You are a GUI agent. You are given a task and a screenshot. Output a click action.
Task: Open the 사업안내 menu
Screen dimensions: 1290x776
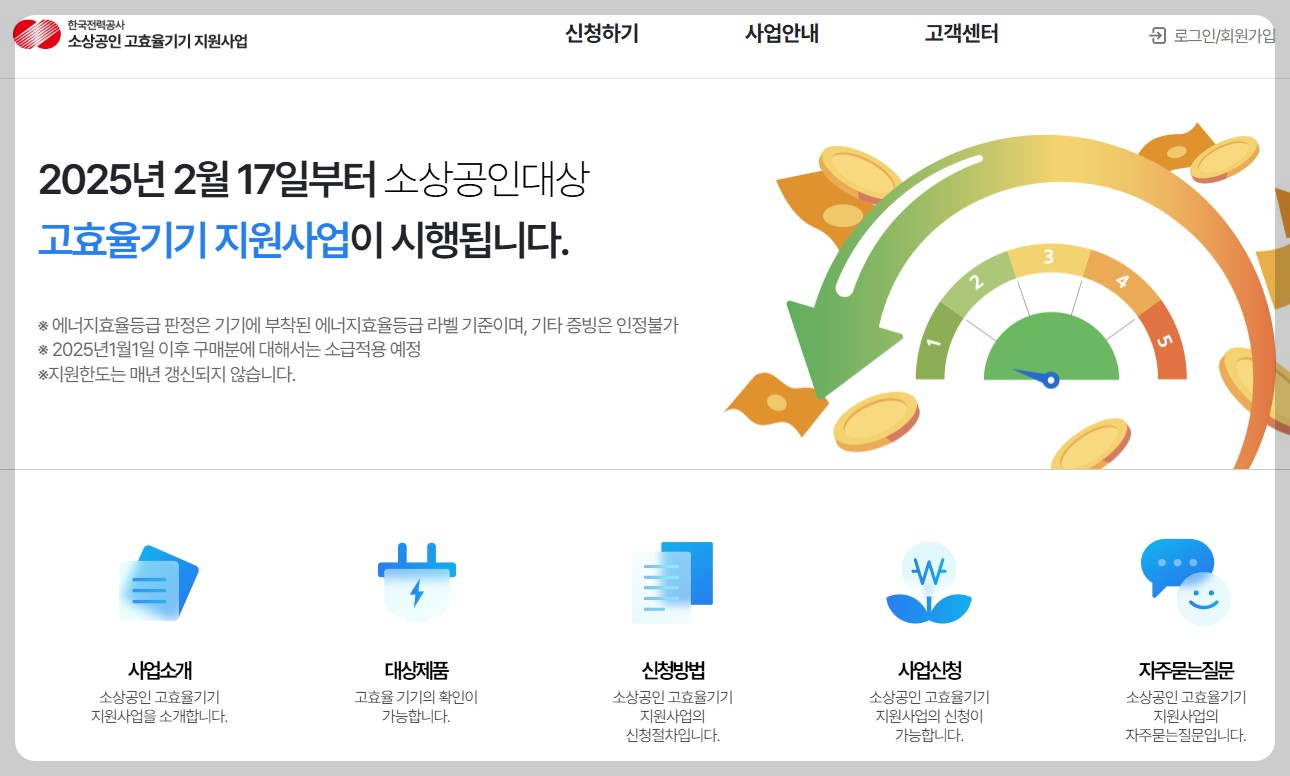[x=782, y=33]
